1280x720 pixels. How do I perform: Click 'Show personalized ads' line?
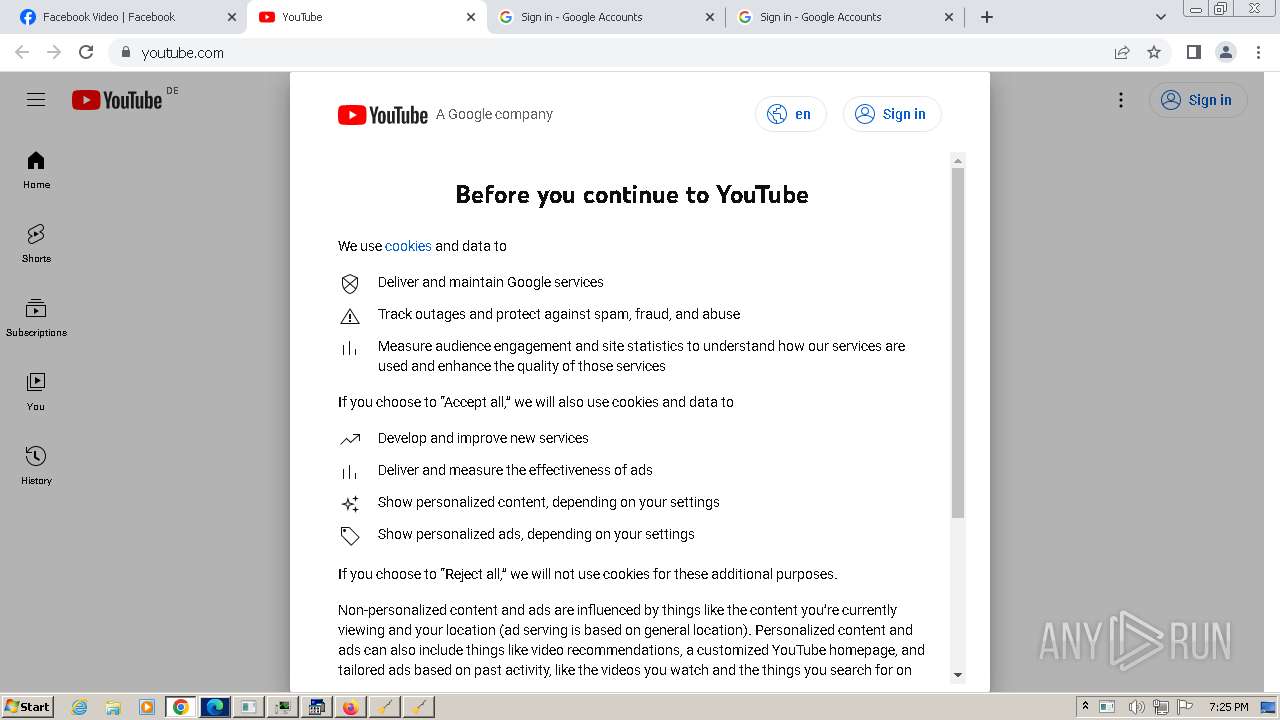coord(536,534)
